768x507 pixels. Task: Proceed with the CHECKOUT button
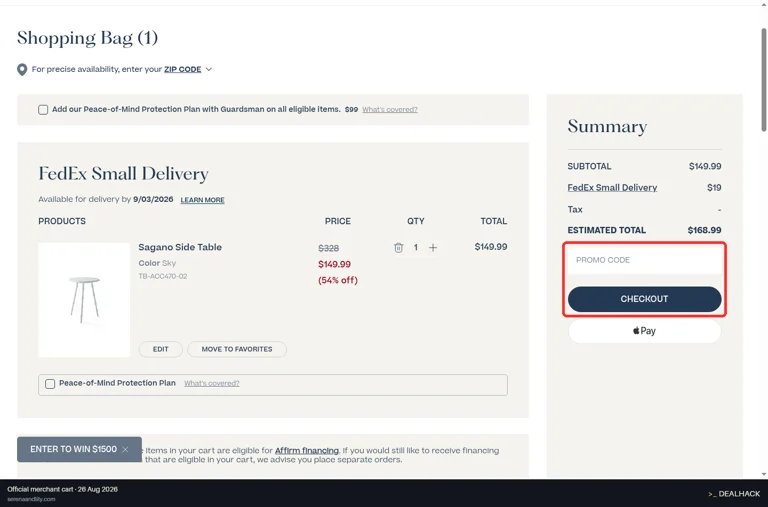[x=645, y=299]
